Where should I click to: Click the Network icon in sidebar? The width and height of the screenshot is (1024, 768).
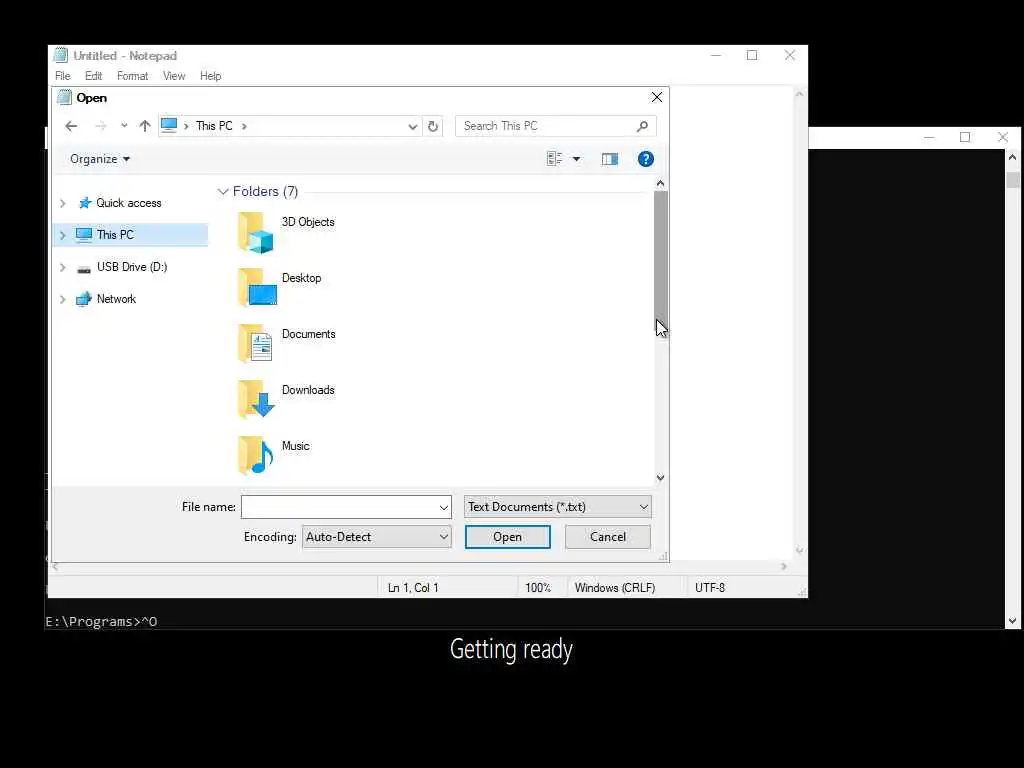coord(84,299)
